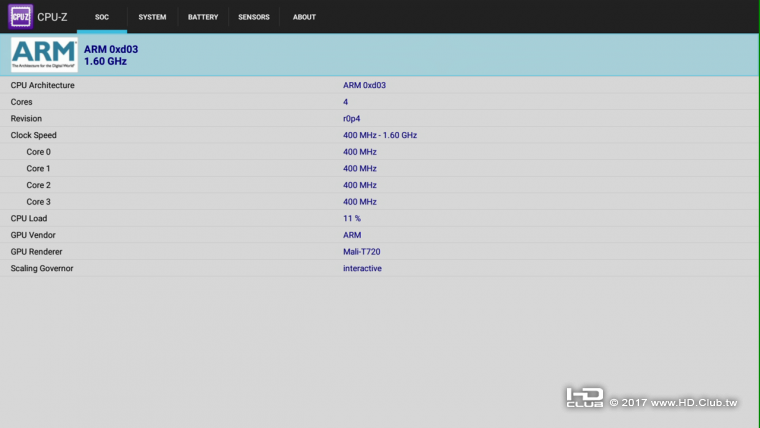
Task: Select the 400 MHz - 1.60 GHz value
Action: pos(380,135)
